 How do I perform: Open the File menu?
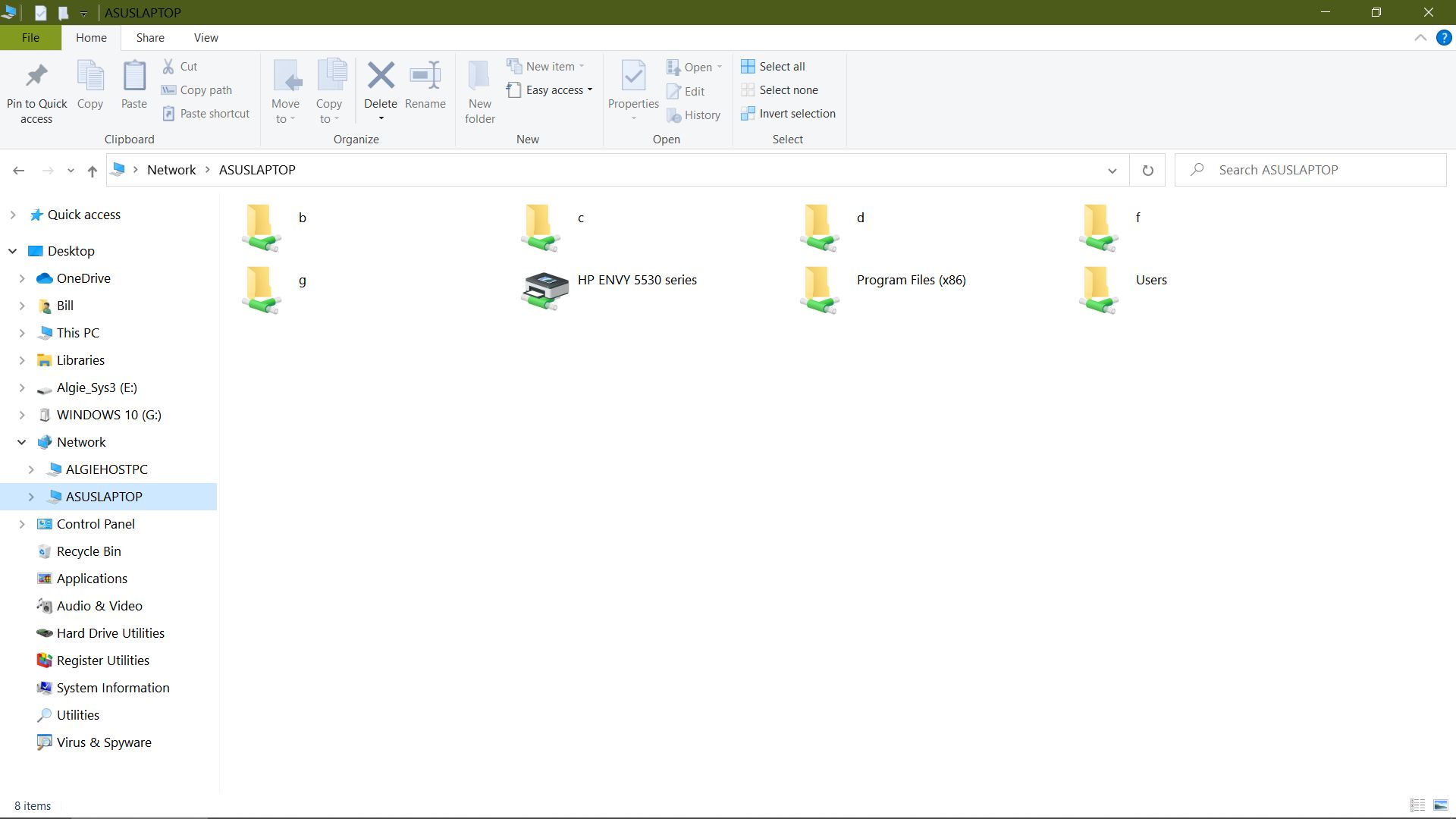point(30,38)
